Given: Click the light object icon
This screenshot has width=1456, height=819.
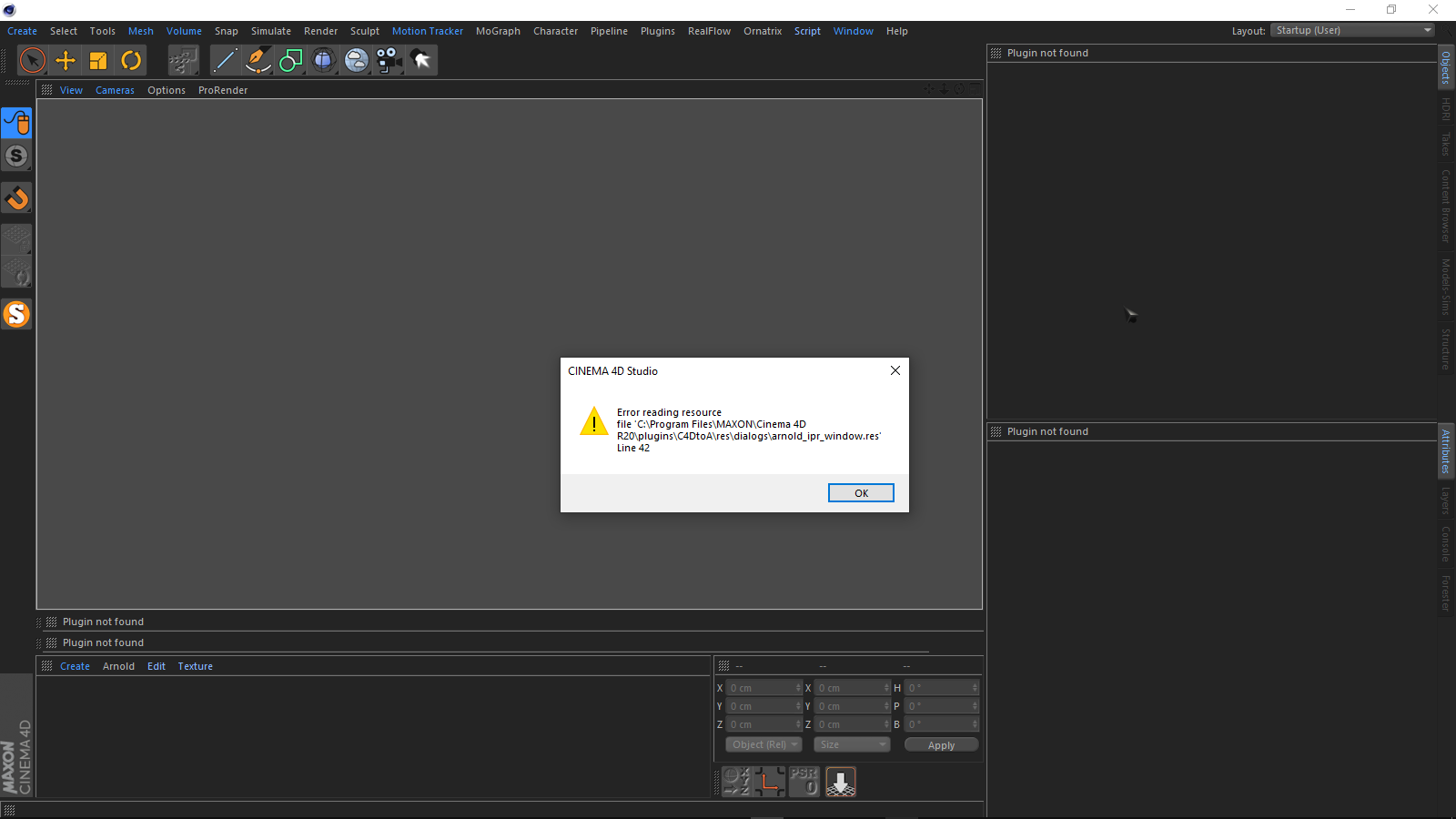Looking at the screenshot, I should (x=421, y=61).
